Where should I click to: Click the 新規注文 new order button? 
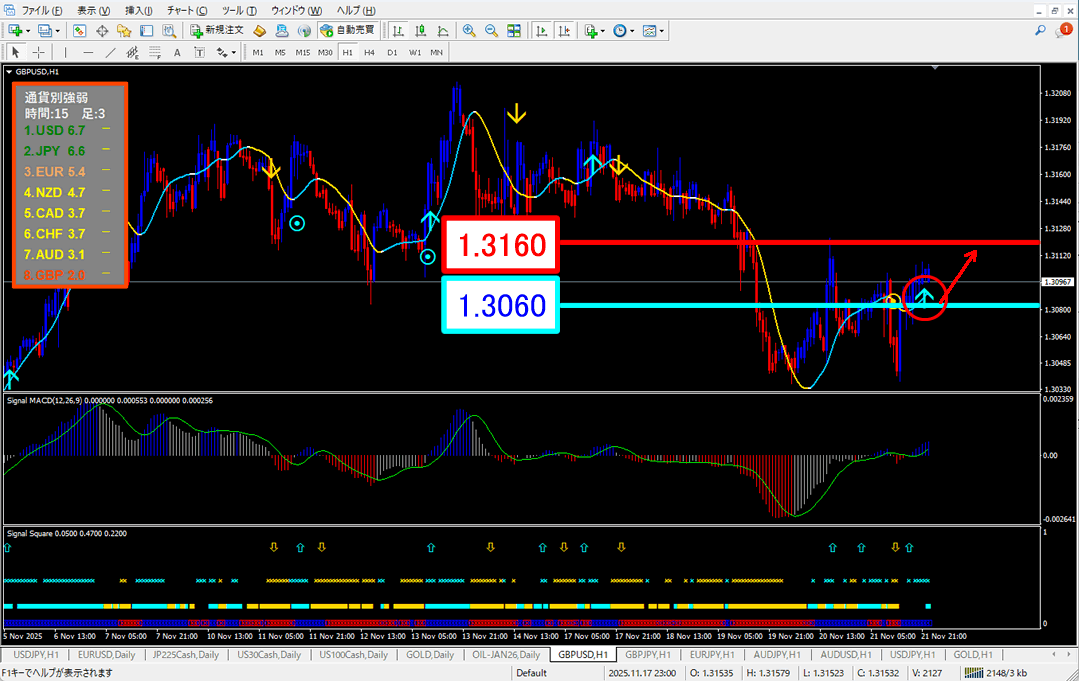click(x=218, y=30)
